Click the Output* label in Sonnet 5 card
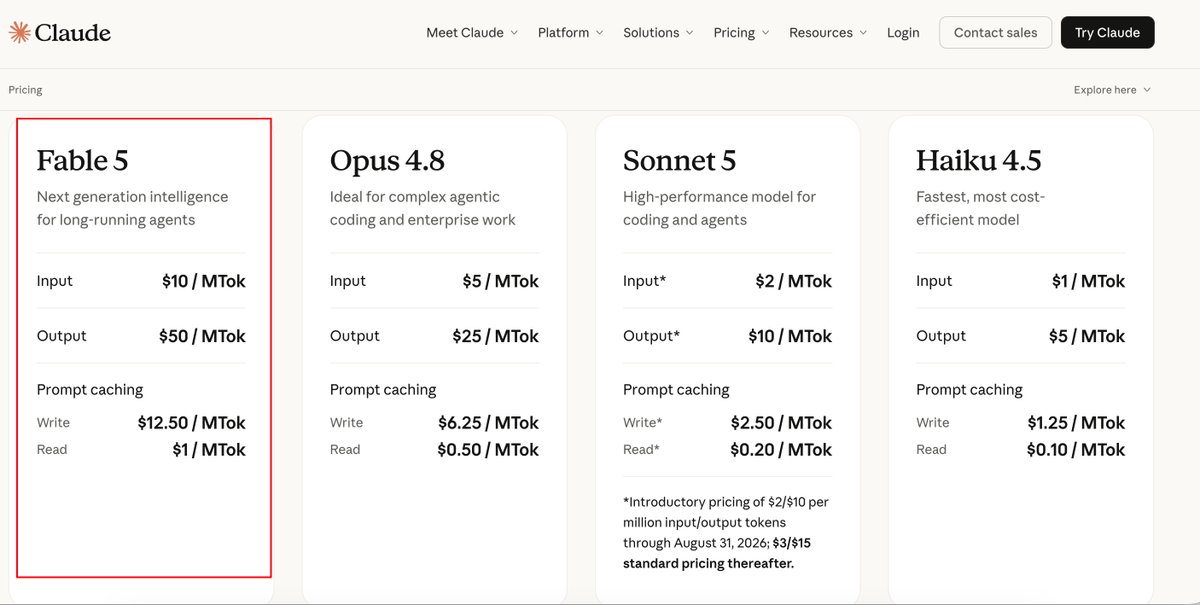The height and width of the screenshot is (605, 1200). (x=651, y=336)
